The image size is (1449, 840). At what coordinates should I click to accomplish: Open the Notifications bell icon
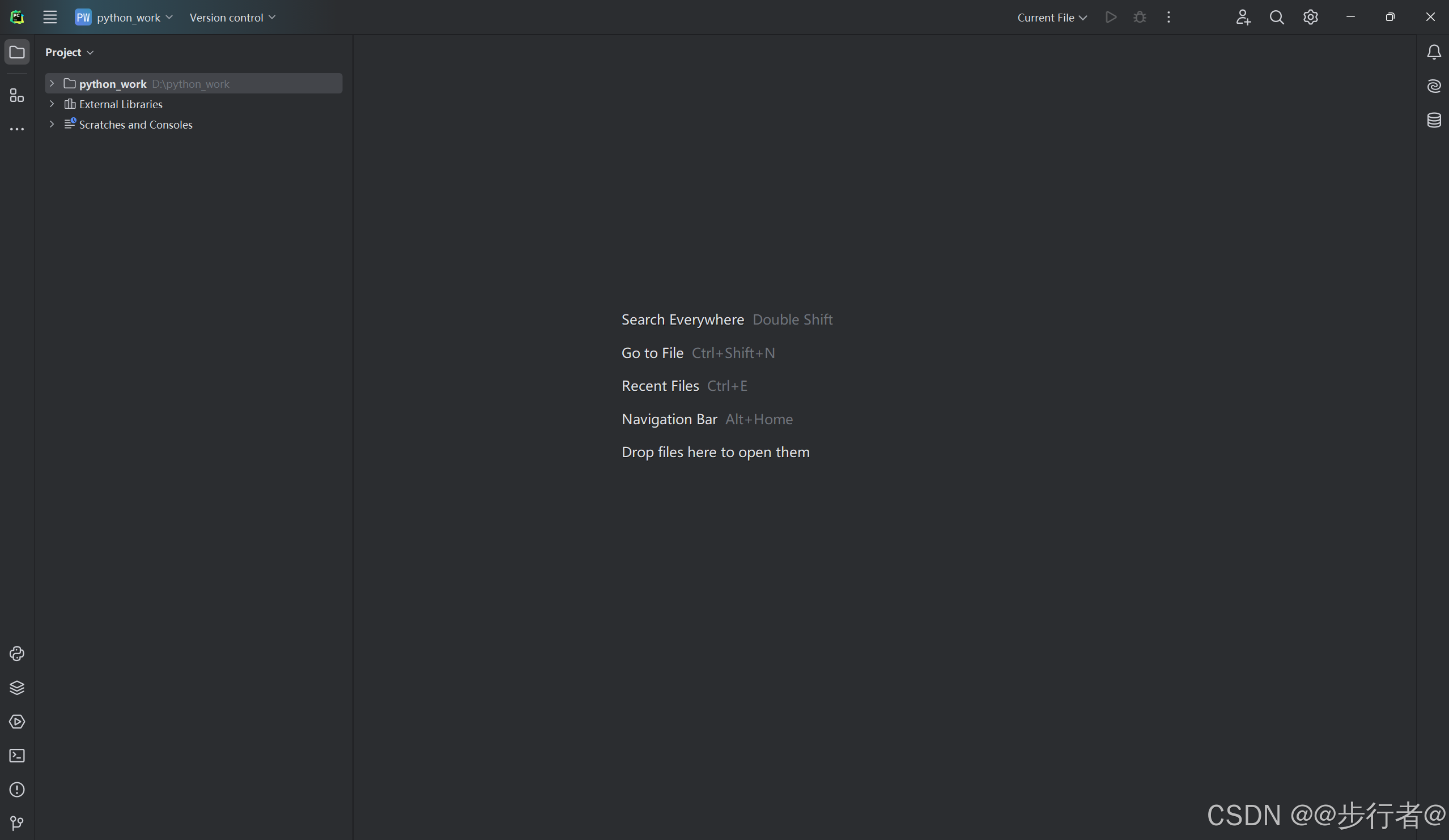click(x=1434, y=52)
